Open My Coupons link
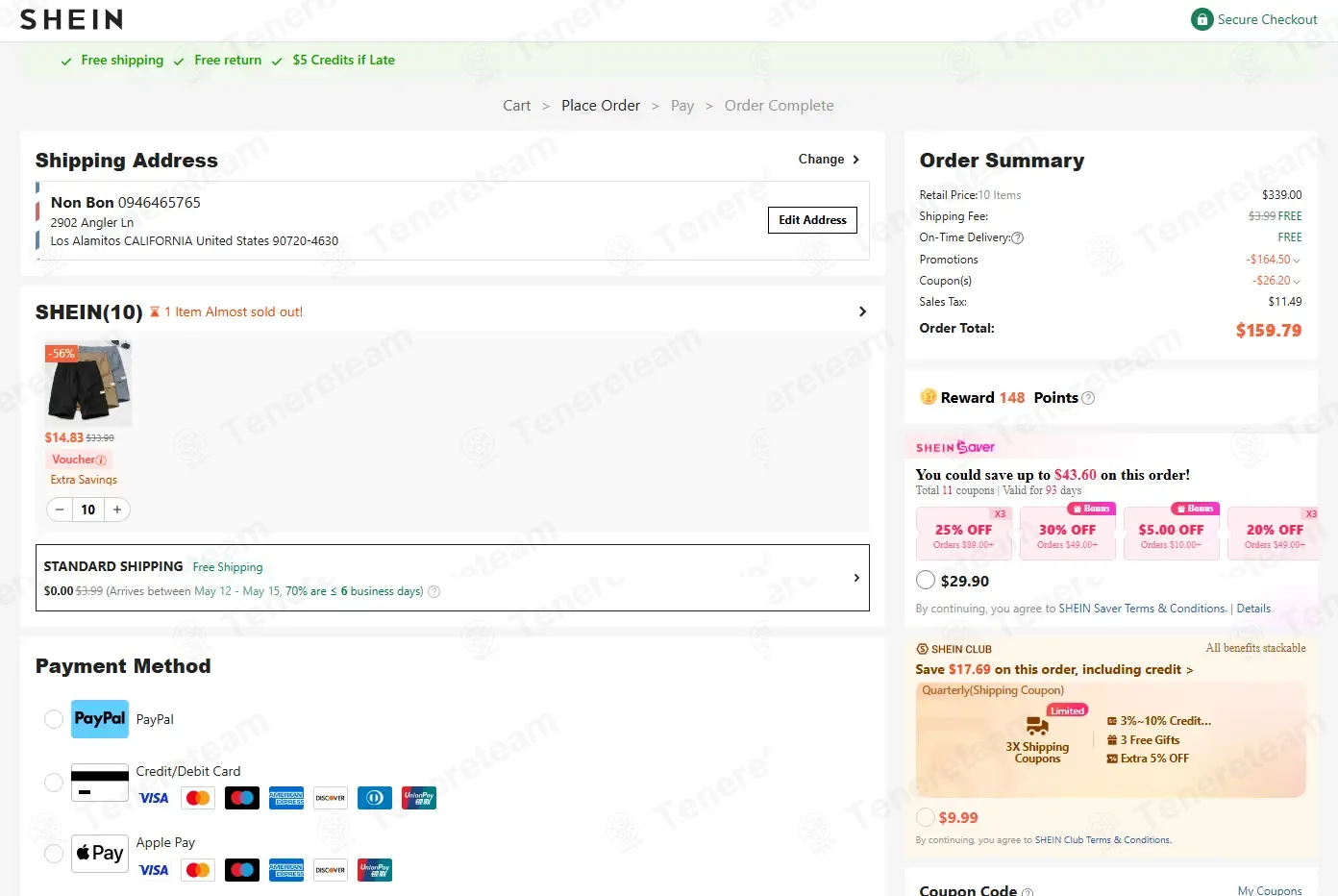The image size is (1338, 896). (1270, 891)
